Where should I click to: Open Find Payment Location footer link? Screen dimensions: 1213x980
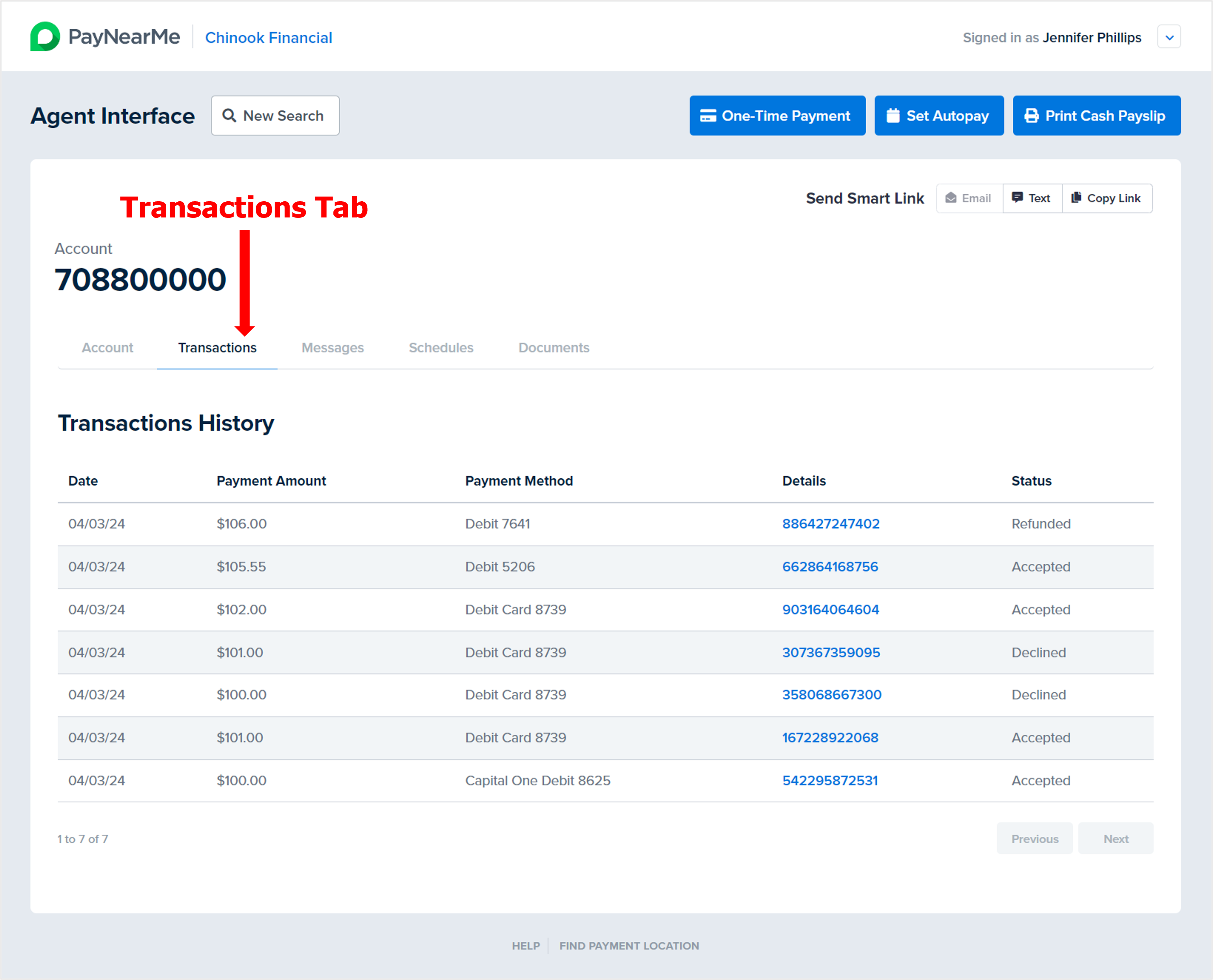pos(629,946)
